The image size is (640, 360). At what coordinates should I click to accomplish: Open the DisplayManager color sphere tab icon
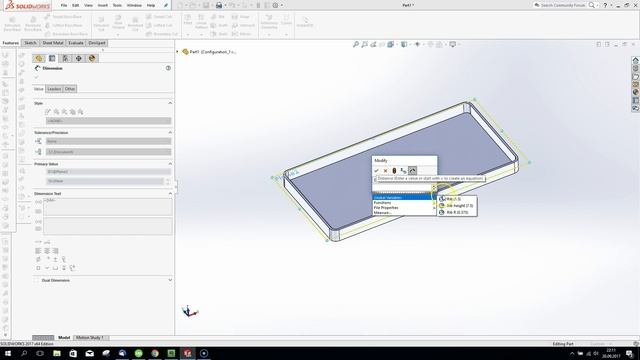click(92, 58)
